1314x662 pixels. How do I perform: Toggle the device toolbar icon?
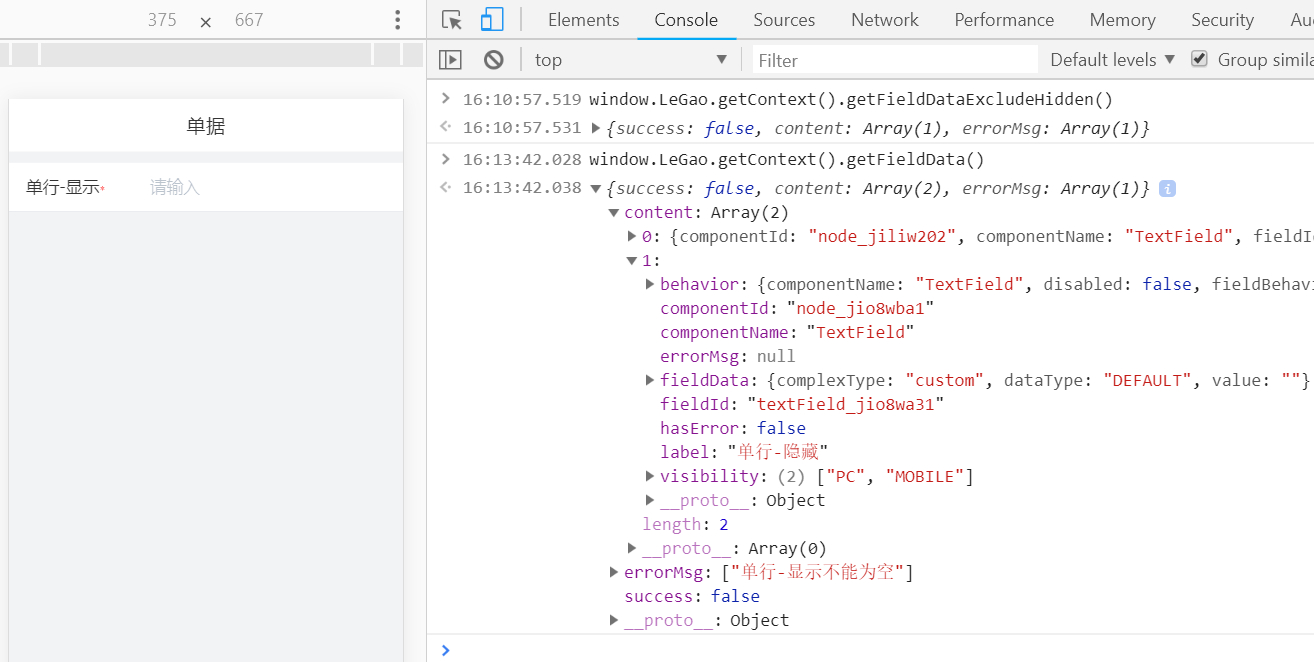click(x=491, y=20)
